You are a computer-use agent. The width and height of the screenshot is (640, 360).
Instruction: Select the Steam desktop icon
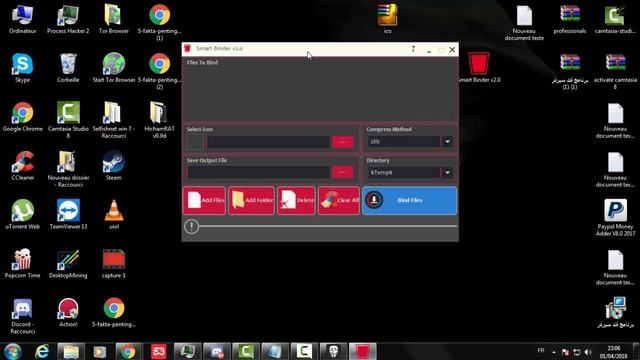[x=113, y=166]
